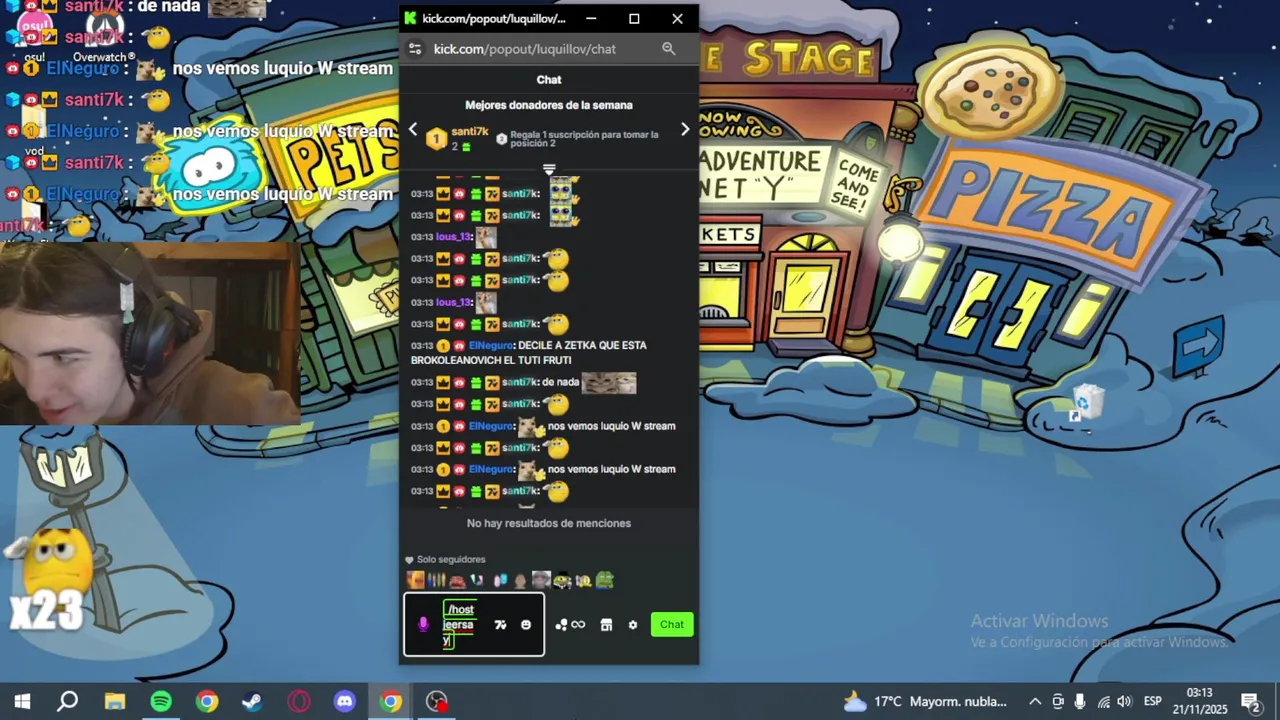Open volume speaker tray icon

point(1125,702)
